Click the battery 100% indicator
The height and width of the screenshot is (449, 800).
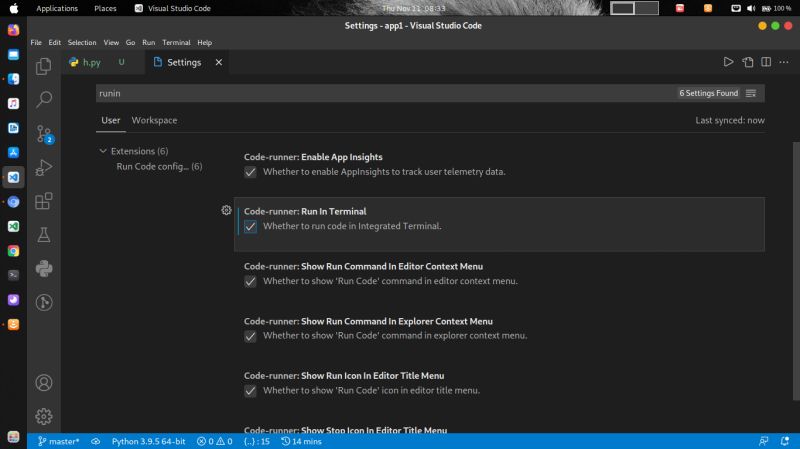(x=776, y=8)
